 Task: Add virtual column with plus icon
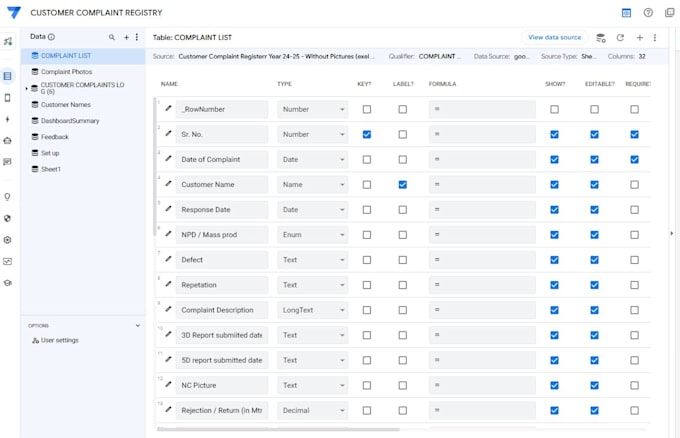pyautogui.click(x=640, y=38)
